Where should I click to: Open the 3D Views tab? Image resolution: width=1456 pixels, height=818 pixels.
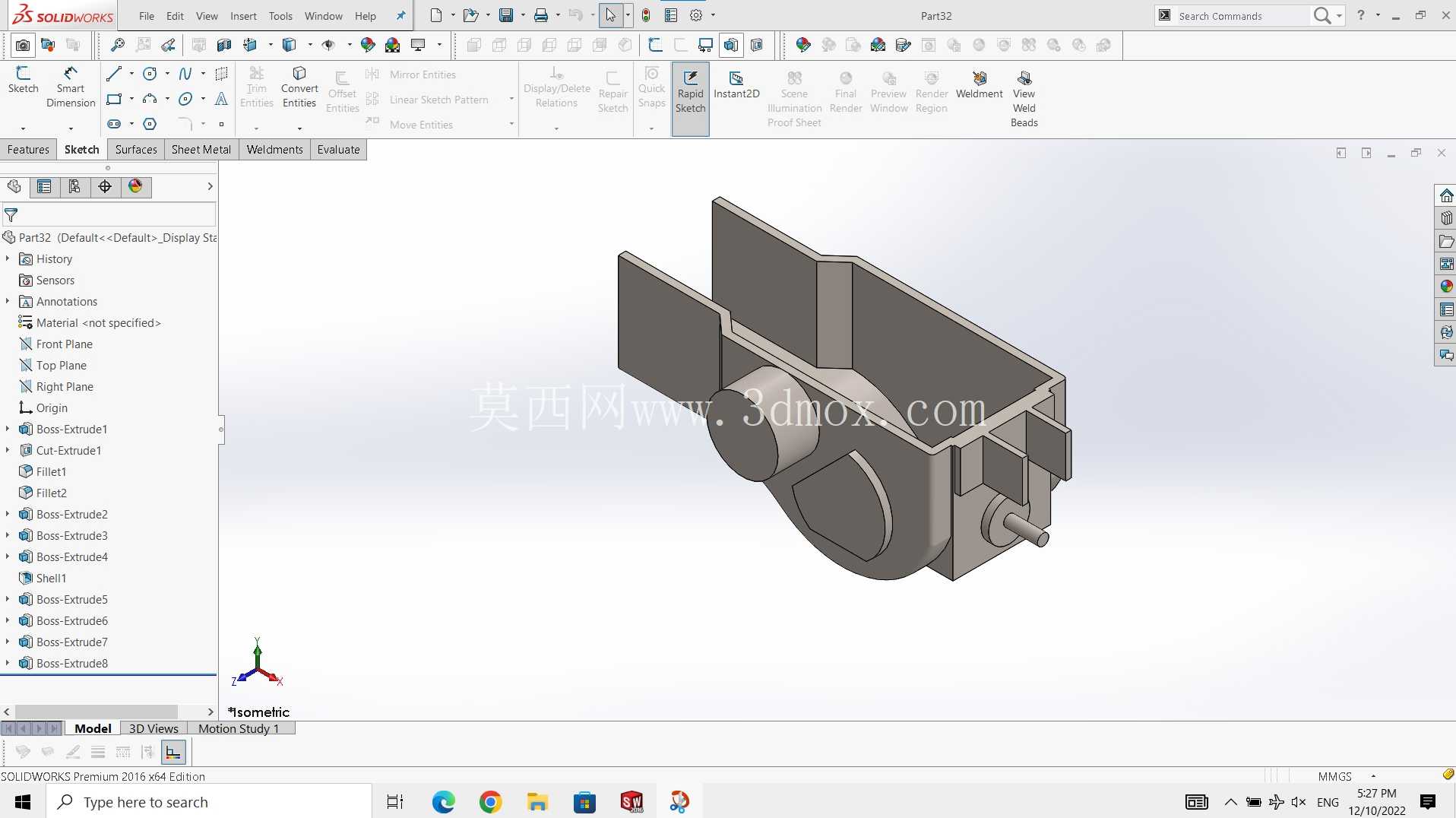(154, 728)
